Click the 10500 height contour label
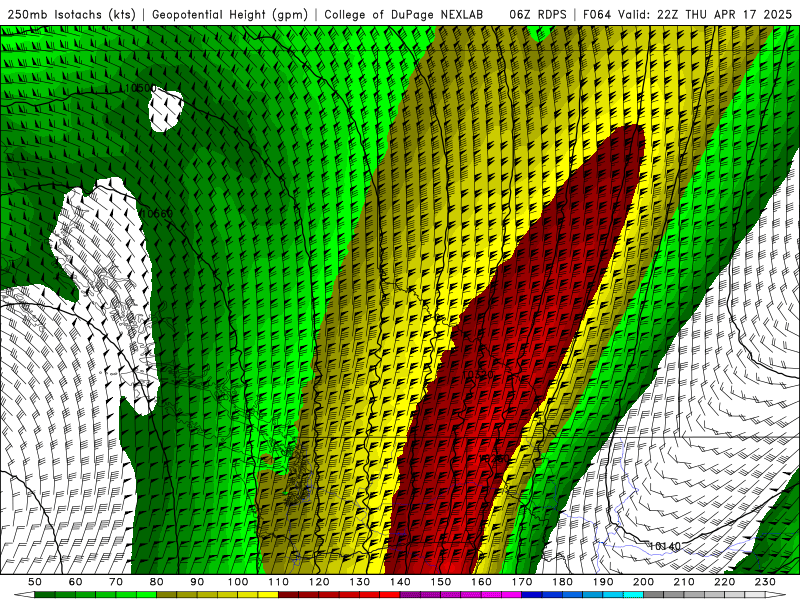This screenshot has height=600, width=800. [141, 88]
